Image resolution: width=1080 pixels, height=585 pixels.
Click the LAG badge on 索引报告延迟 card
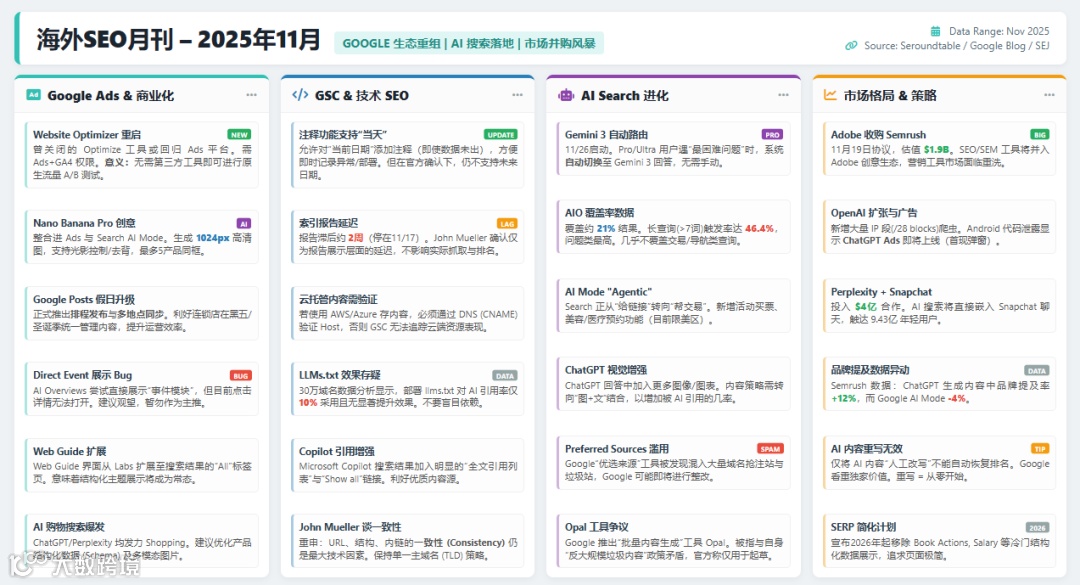[x=507, y=223]
